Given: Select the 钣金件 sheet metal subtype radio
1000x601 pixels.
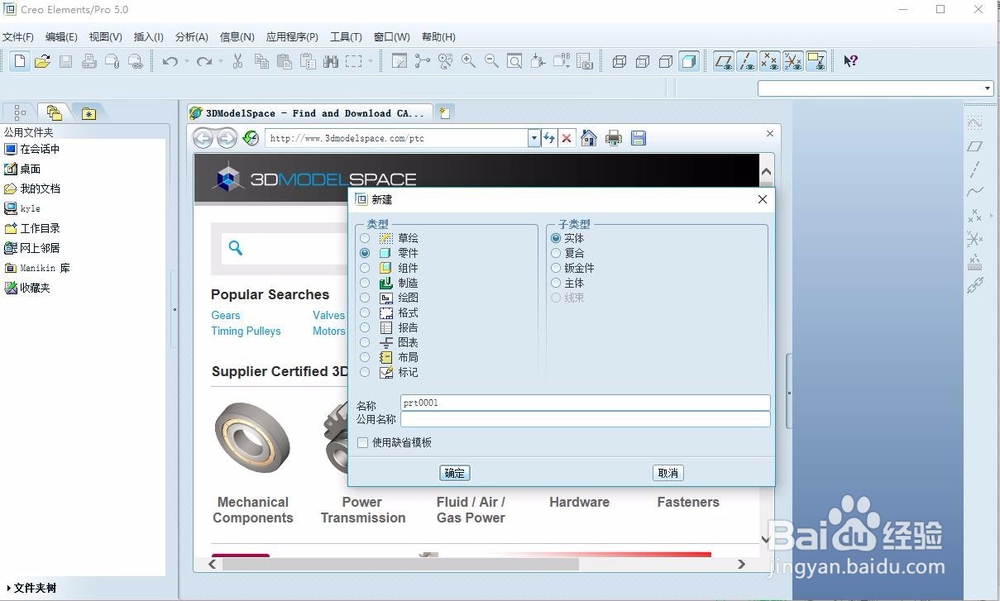Looking at the screenshot, I should [x=556, y=268].
